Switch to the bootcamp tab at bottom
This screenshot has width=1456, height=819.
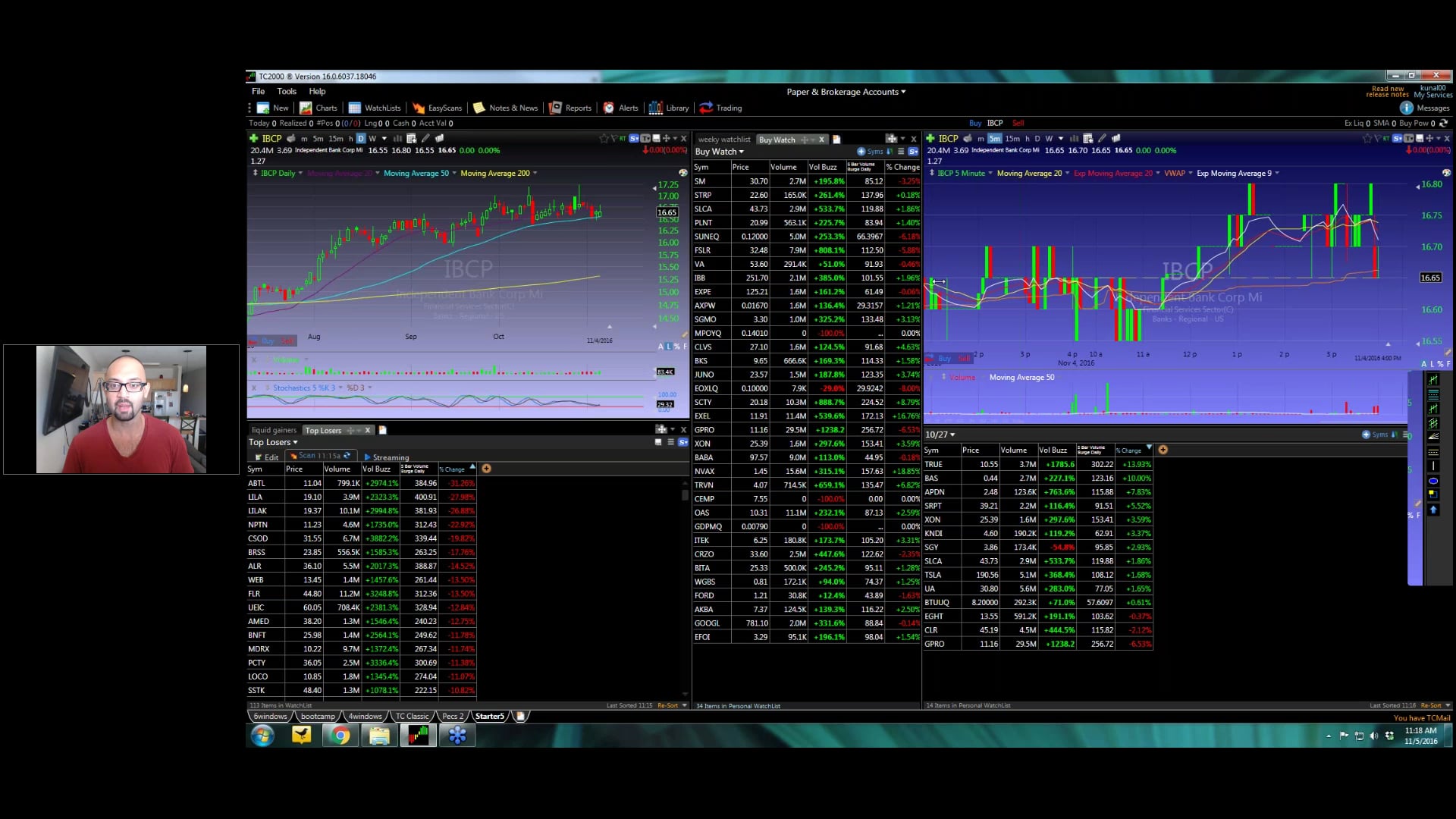click(319, 716)
